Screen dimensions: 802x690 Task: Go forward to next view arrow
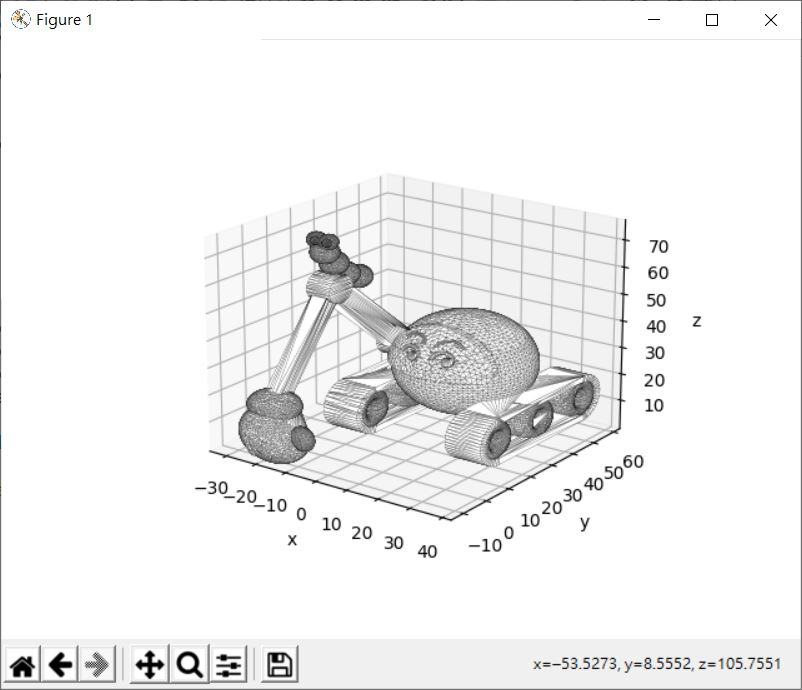click(x=97, y=664)
